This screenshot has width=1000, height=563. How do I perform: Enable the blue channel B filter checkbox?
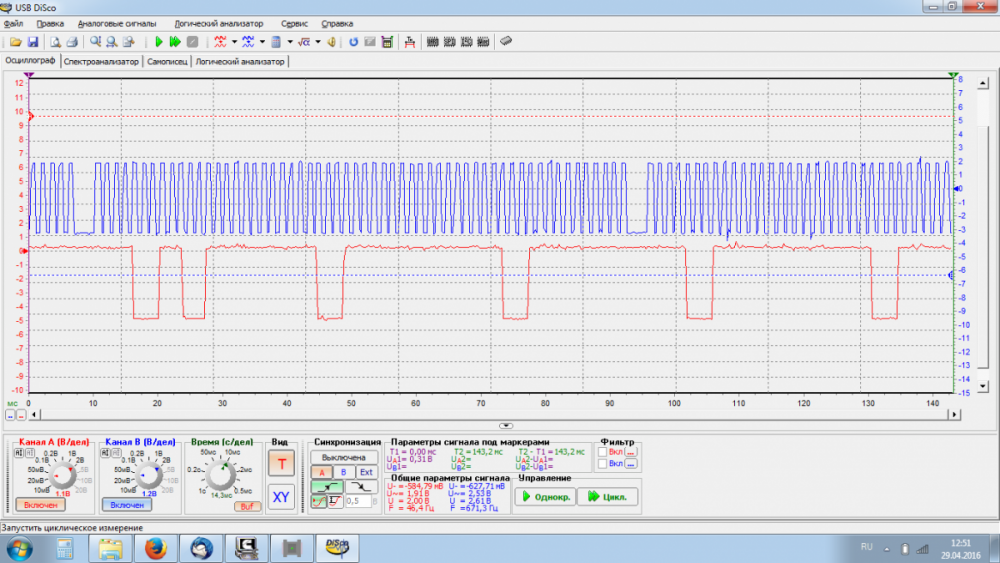(602, 464)
